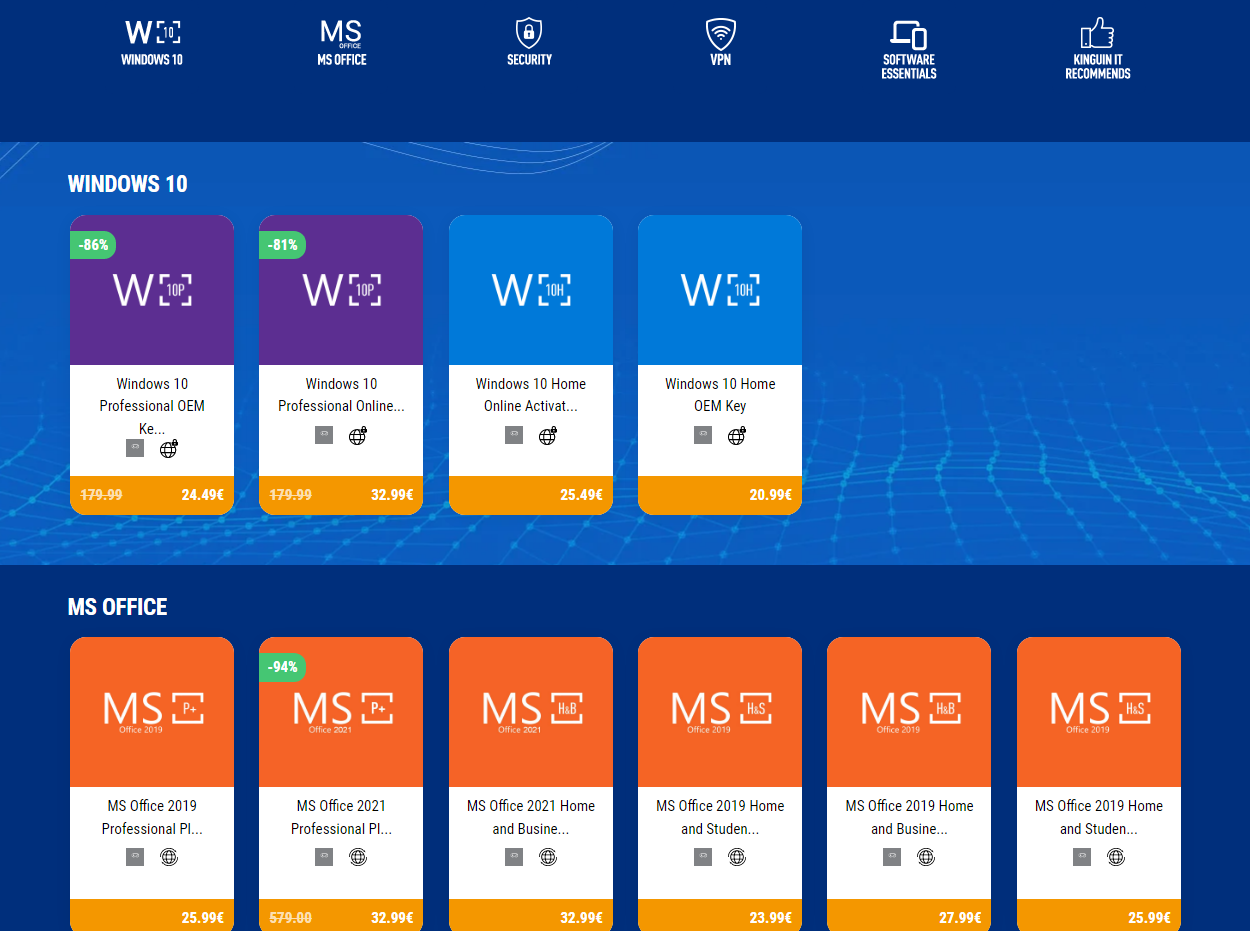Click the 25.49€ price bar
Viewport: 1250px width, 931px height.
[x=531, y=495]
